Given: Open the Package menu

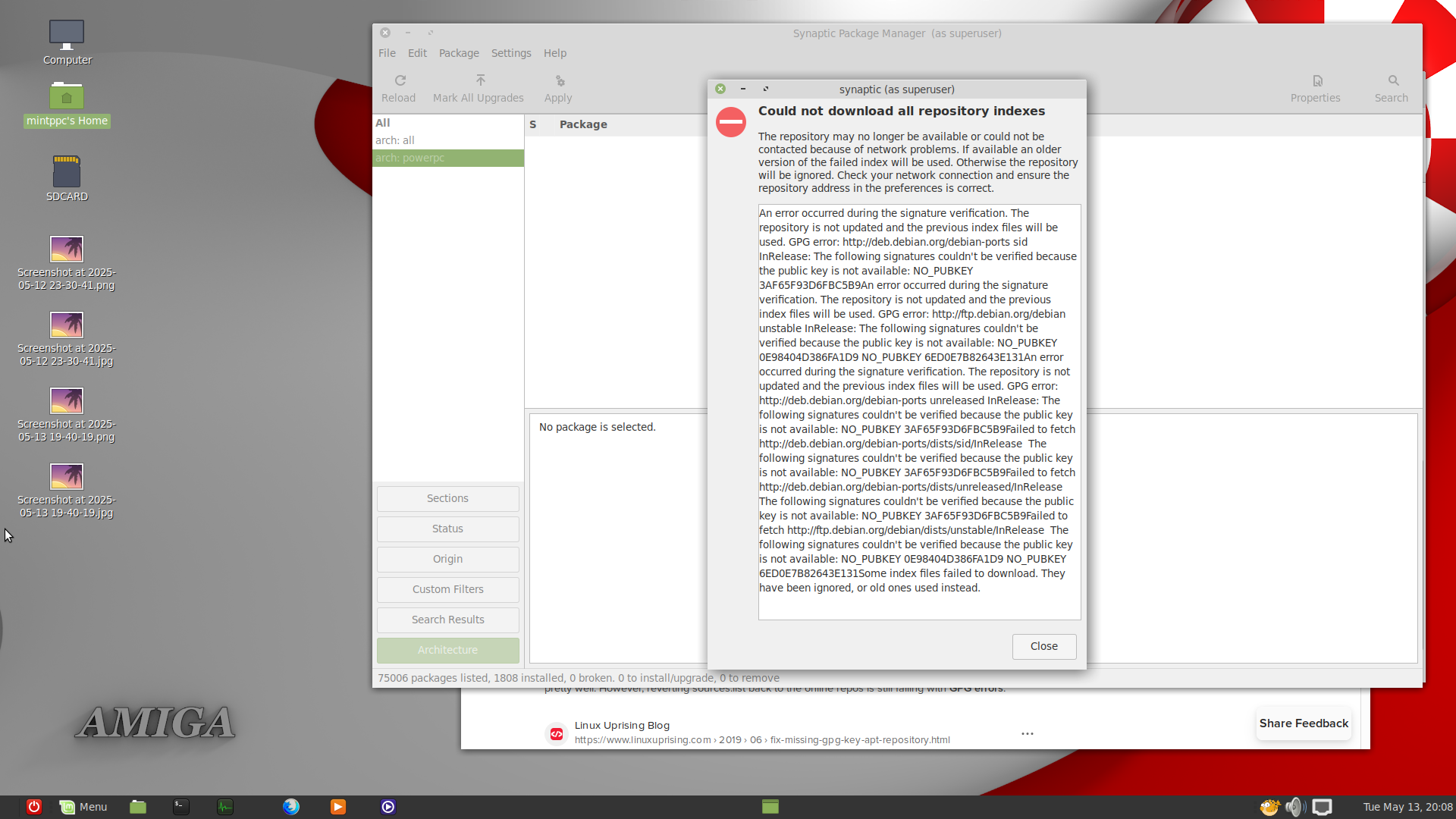Looking at the screenshot, I should (x=459, y=53).
